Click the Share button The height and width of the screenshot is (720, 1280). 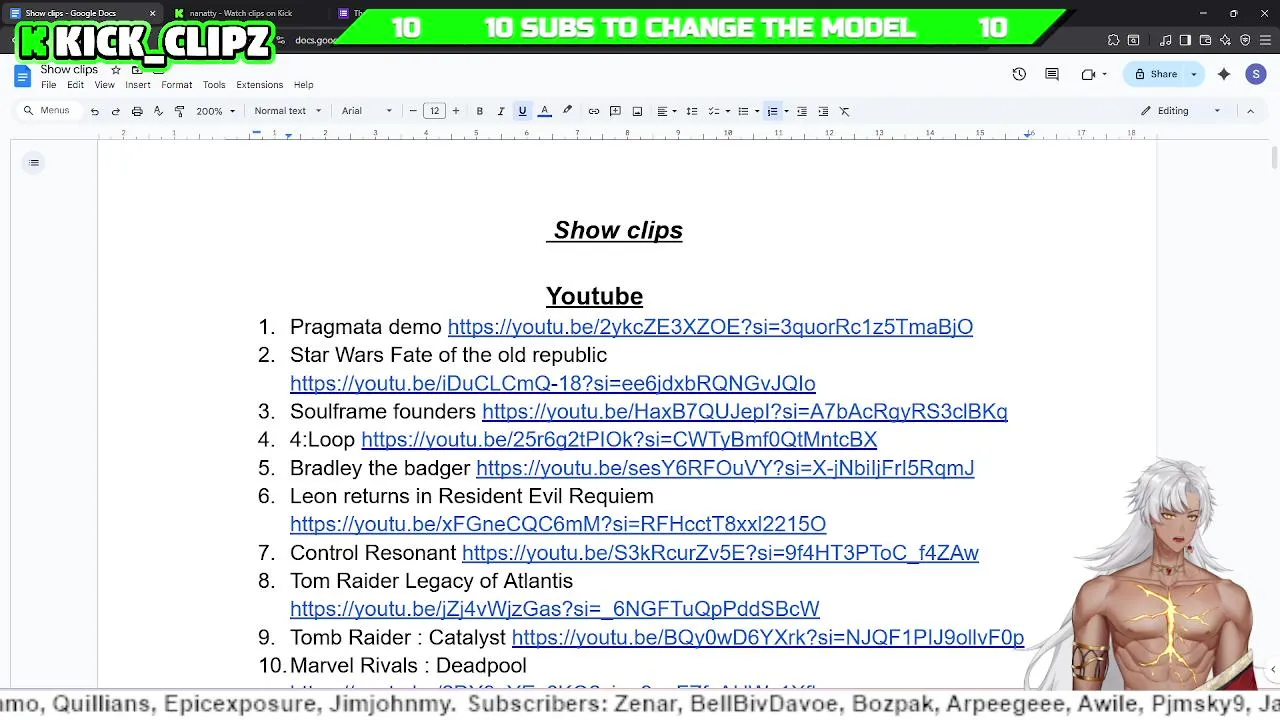coord(1156,74)
